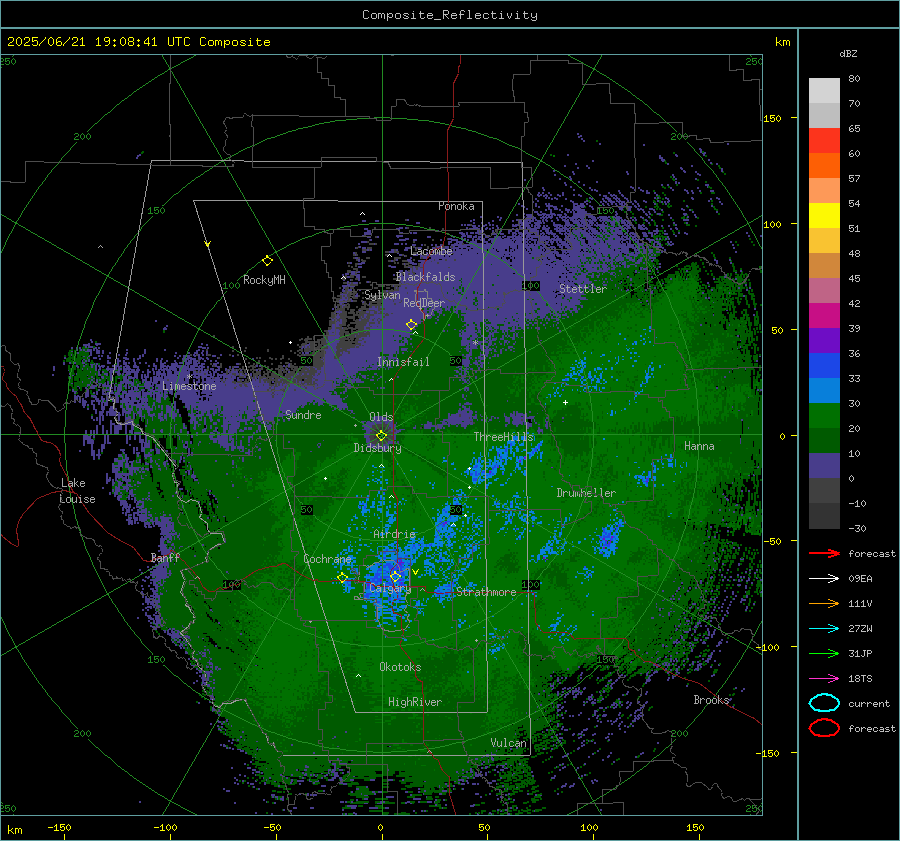Click the magenta 18TS arrow in legend
Image resolution: width=900 pixels, height=841 pixels.
824,679
